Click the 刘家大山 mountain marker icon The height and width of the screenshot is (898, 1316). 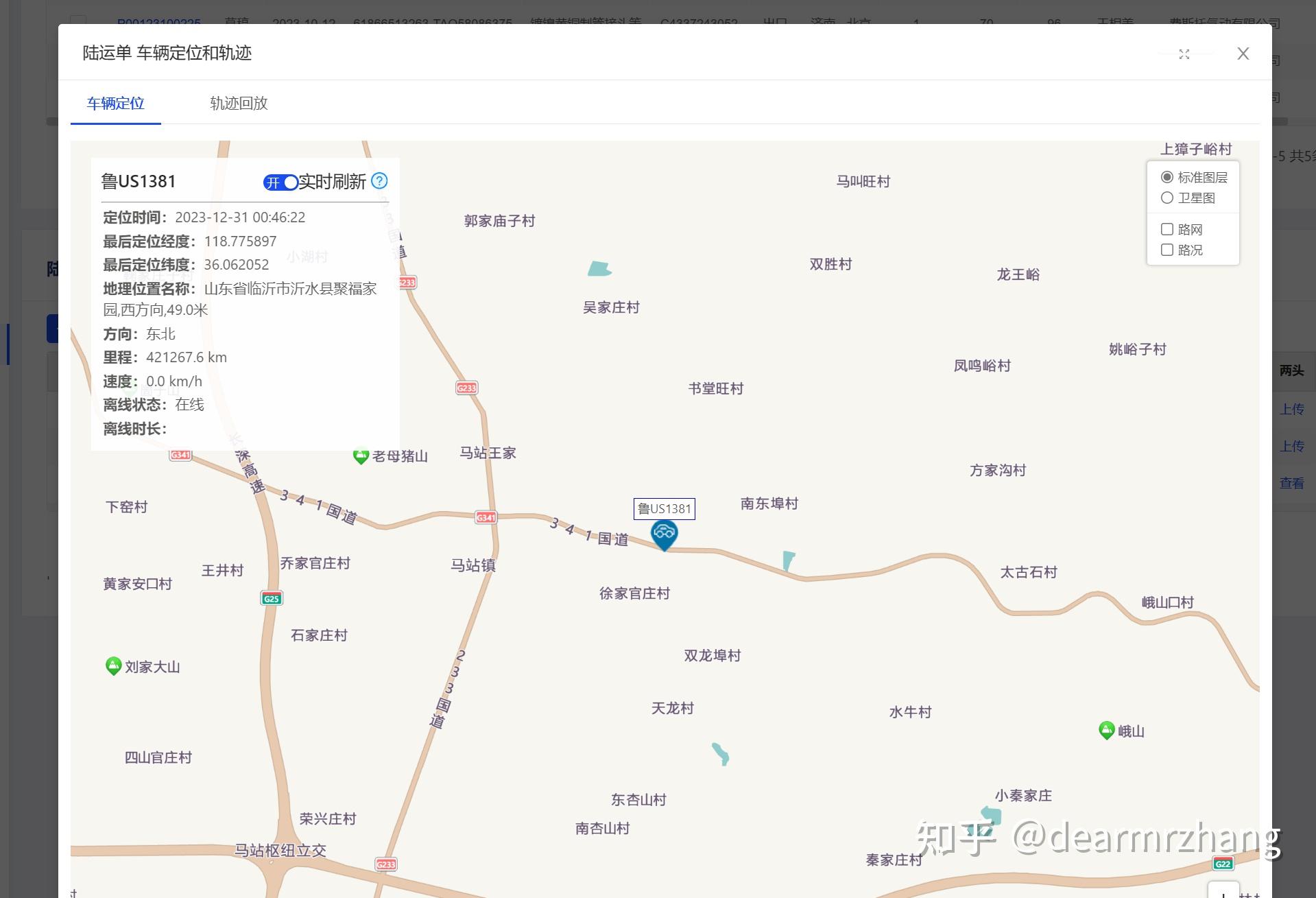pyautogui.click(x=113, y=666)
